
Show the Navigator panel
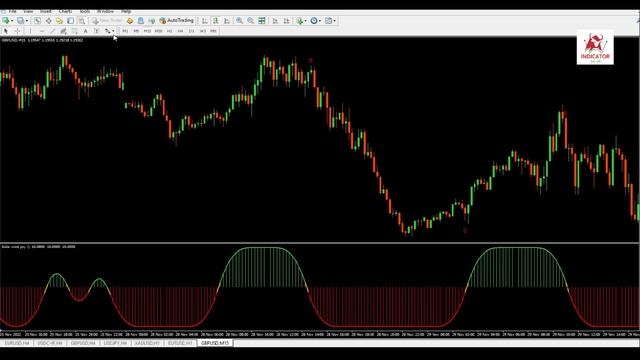60,20
